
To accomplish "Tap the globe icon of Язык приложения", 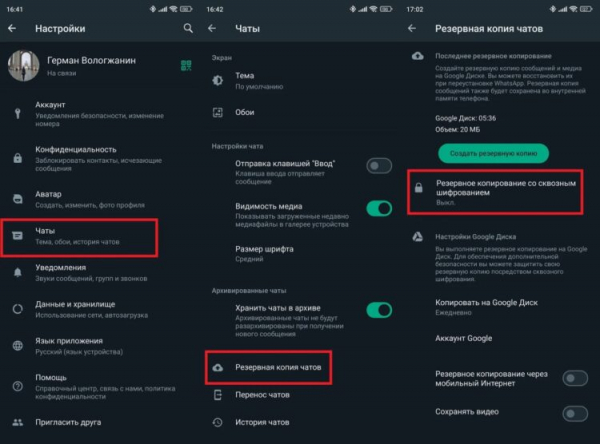I will (18, 346).
